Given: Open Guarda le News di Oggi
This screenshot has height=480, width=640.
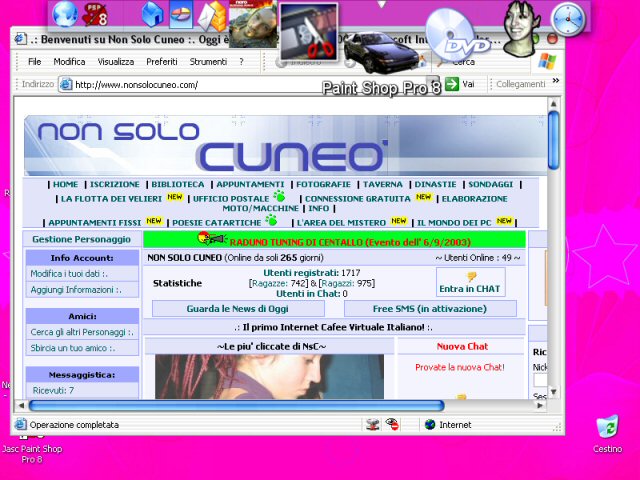Looking at the screenshot, I should pos(236,309).
